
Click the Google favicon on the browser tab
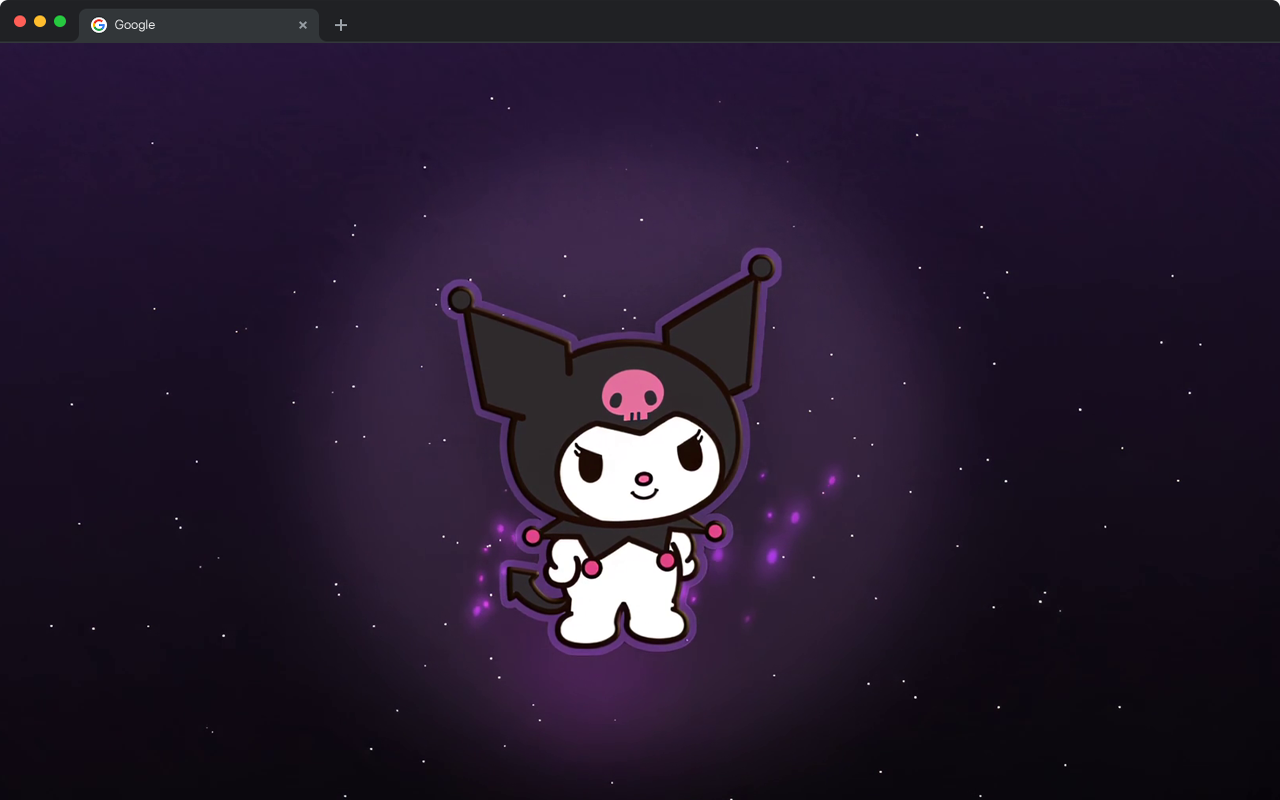[x=98, y=24]
